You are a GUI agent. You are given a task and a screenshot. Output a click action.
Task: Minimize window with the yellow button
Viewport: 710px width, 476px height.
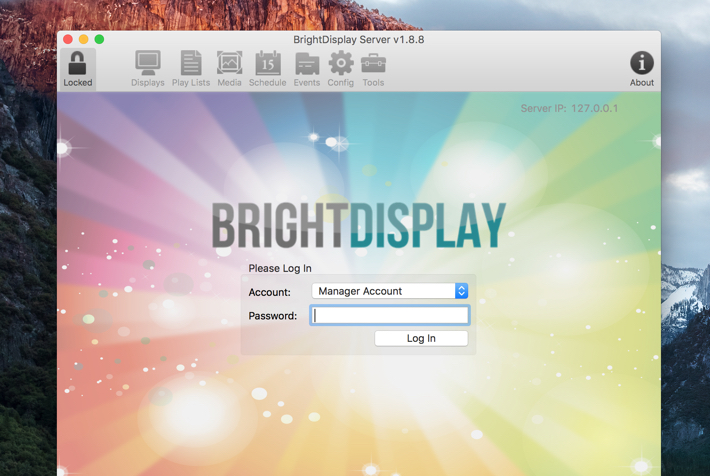click(84, 39)
